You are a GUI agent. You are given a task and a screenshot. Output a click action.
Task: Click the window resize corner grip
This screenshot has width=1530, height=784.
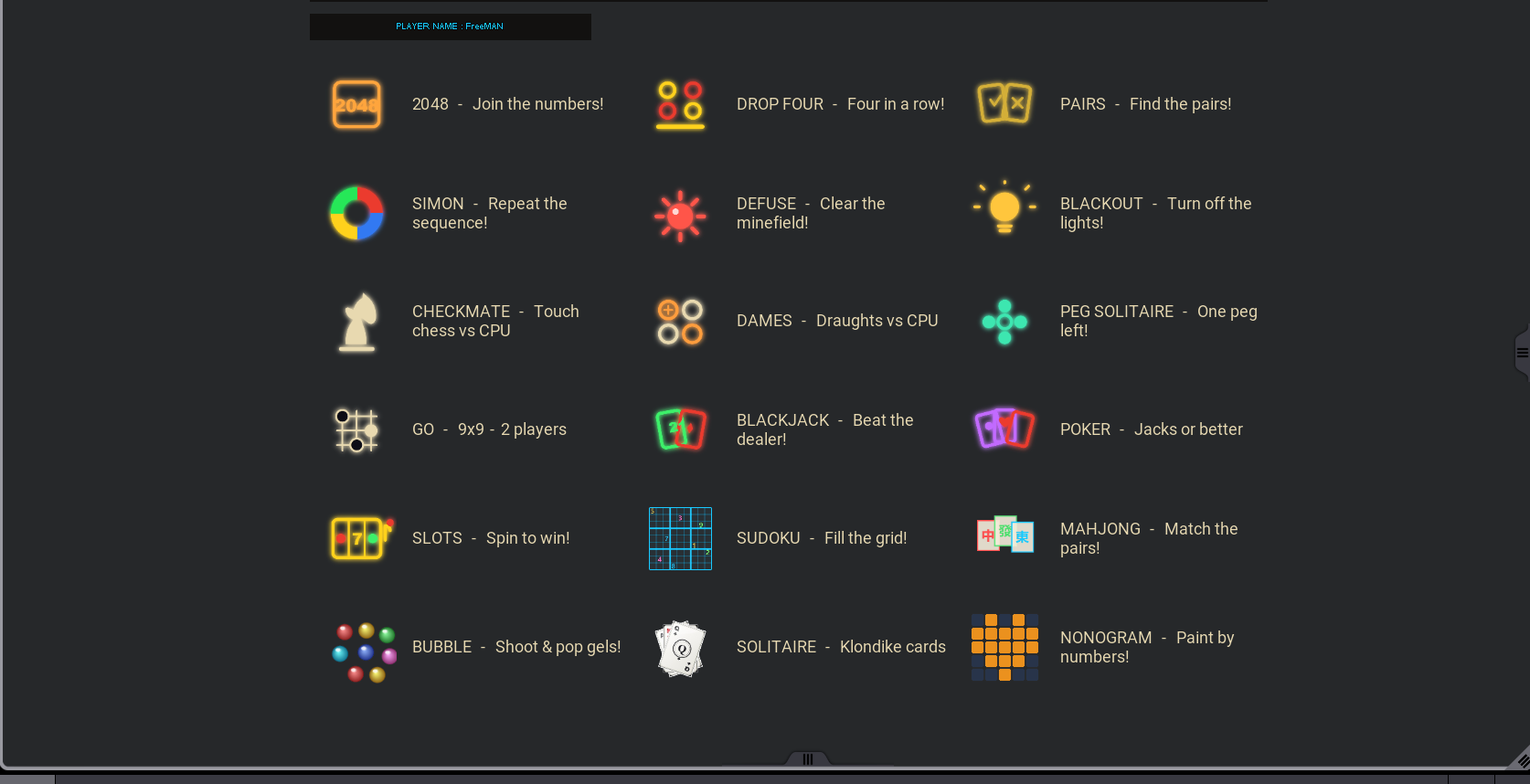tap(1520, 758)
